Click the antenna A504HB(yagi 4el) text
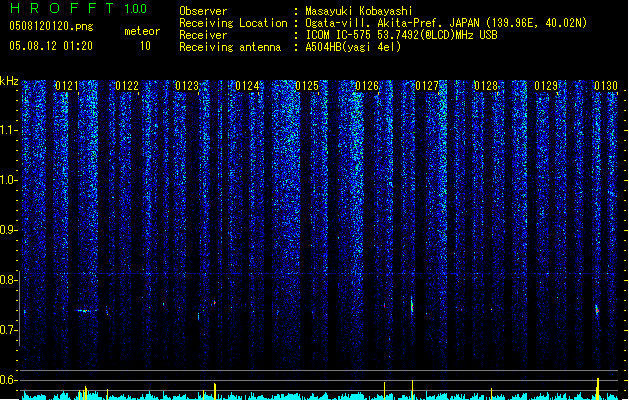 click(353, 47)
